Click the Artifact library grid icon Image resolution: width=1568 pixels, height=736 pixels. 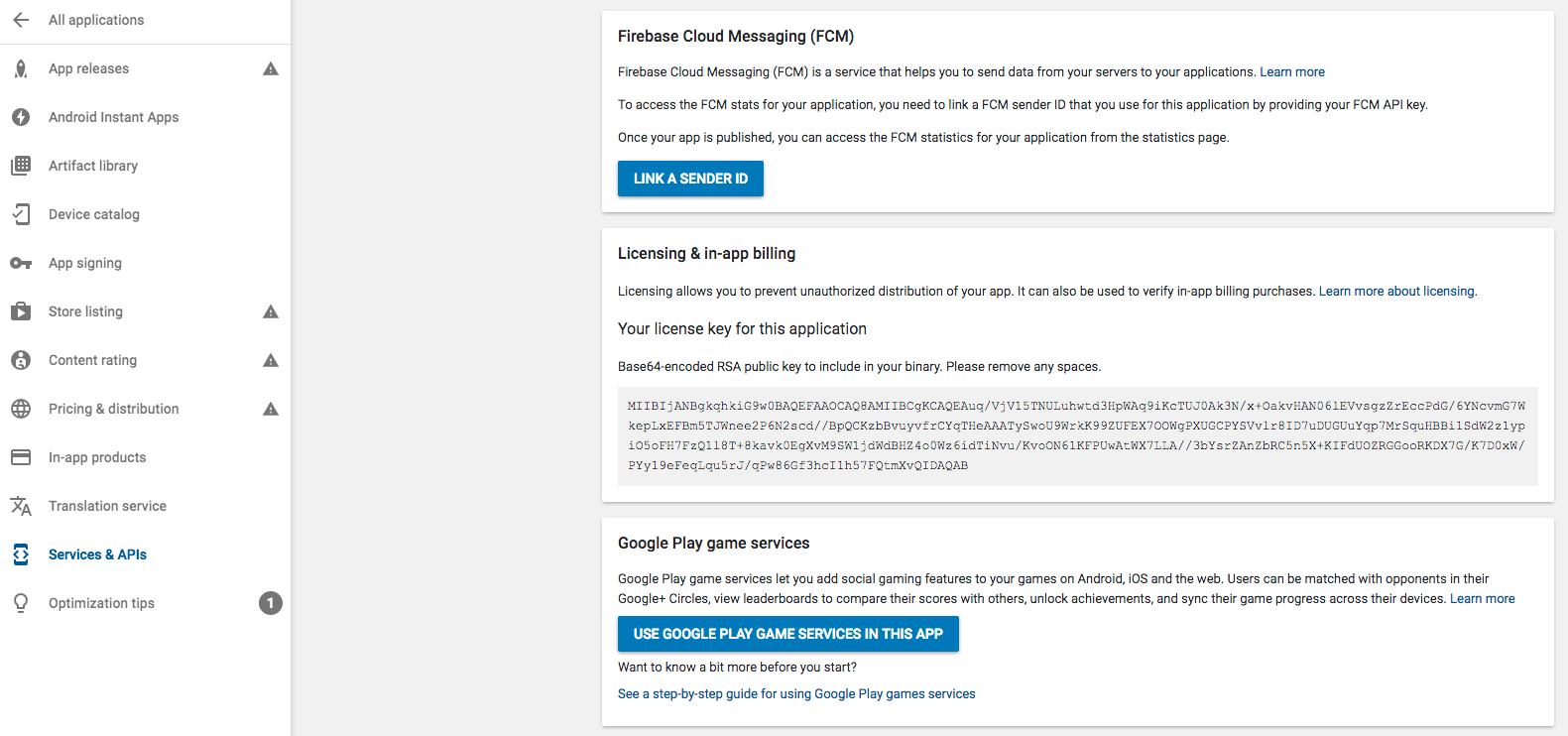click(21, 166)
